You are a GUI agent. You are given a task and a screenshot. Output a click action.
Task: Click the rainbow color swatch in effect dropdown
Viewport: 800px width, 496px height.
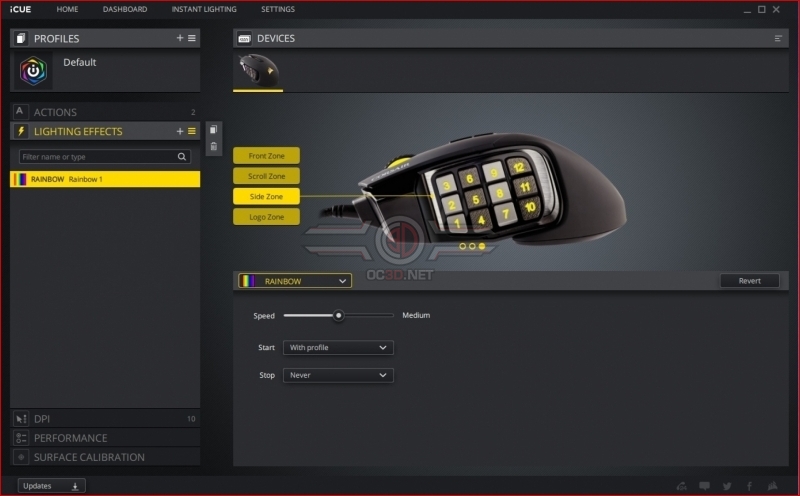(248, 281)
